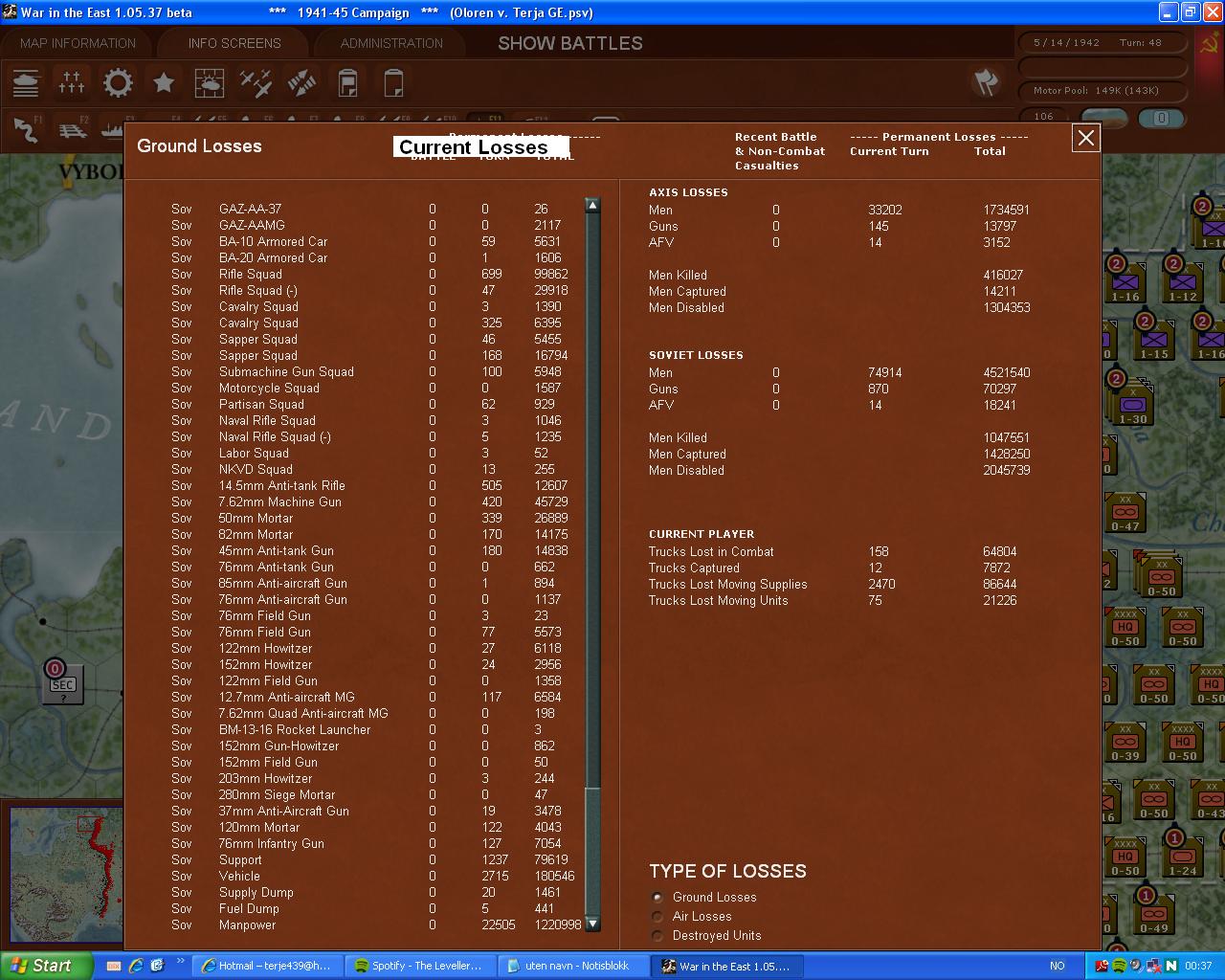1225x980 pixels.
Task: Open the Windows Start menu
Action: point(46,966)
